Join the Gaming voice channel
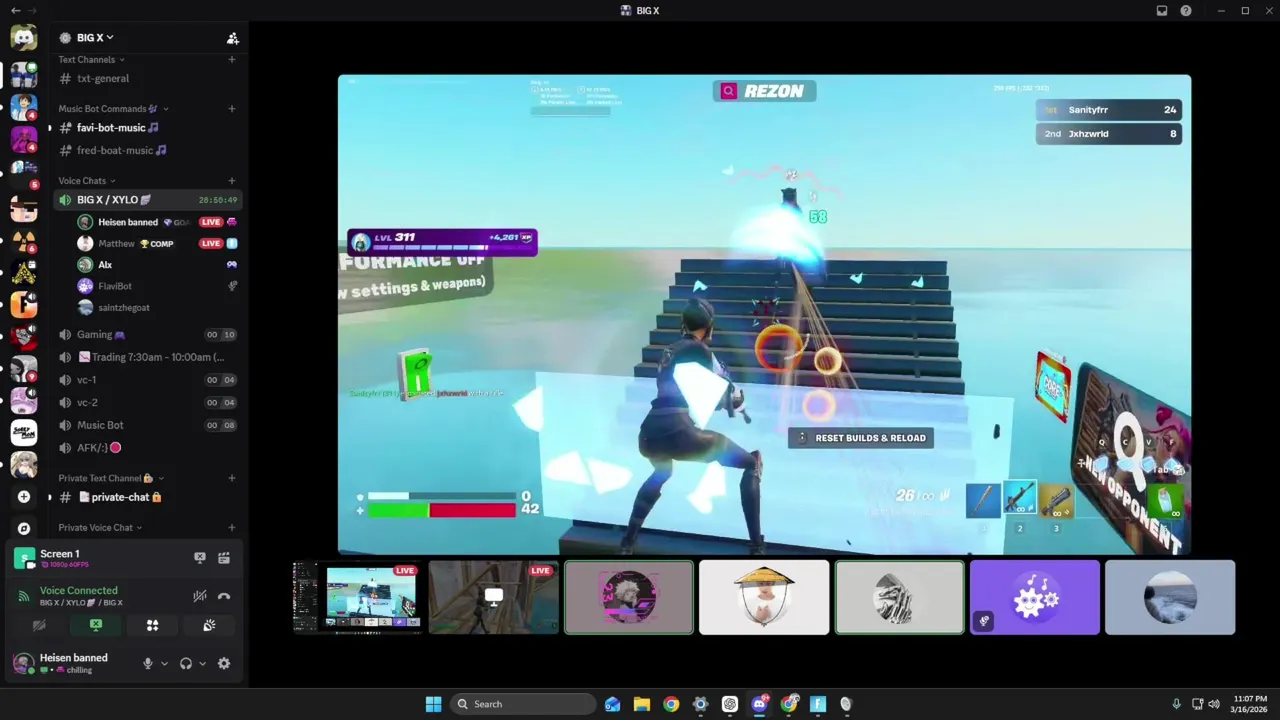Screen dimensions: 1280x720 click(148, 335)
